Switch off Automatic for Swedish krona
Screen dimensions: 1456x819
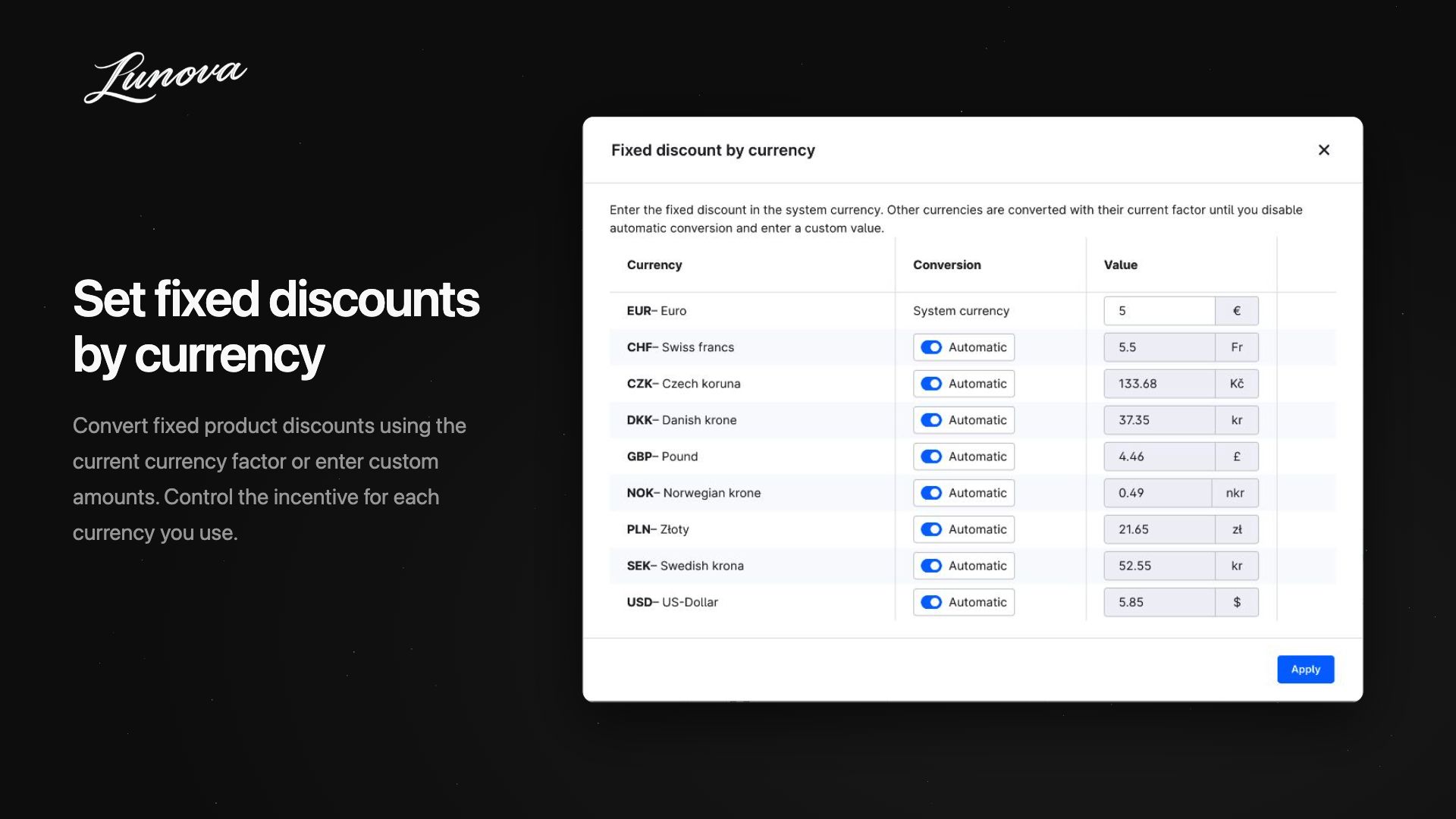[x=931, y=566]
